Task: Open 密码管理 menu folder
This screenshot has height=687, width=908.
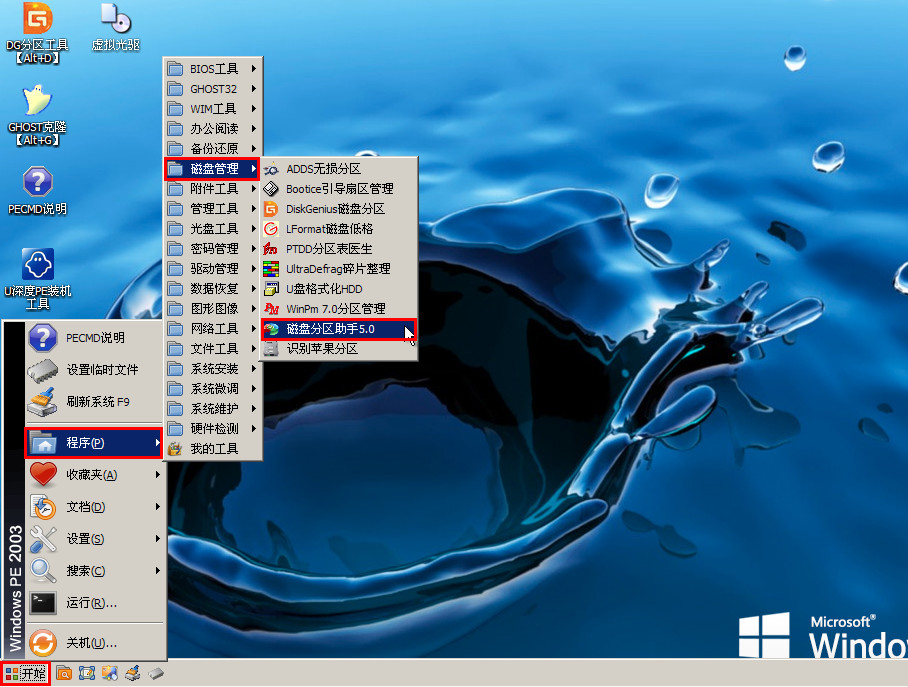Action: click(x=212, y=249)
